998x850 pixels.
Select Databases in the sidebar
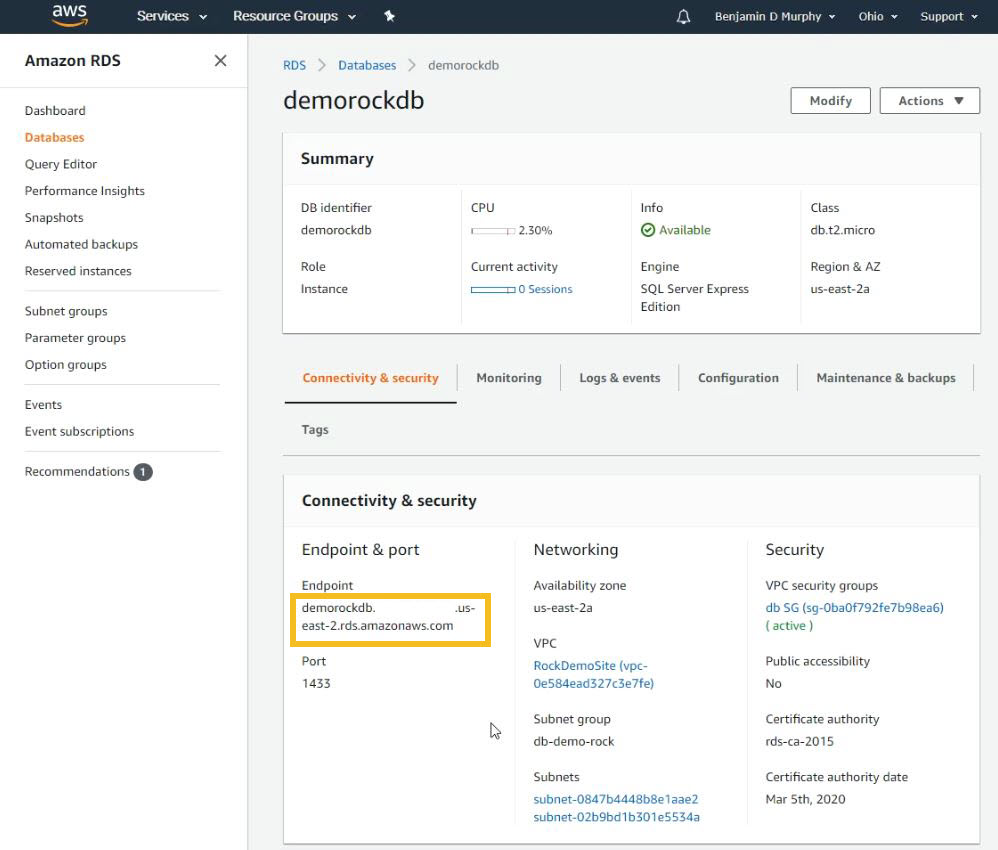coord(54,138)
